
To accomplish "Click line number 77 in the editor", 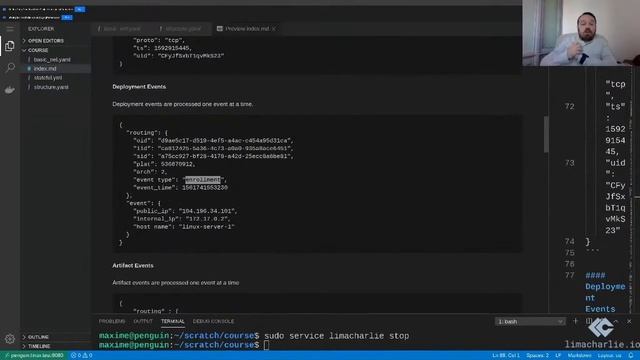I will (x=569, y=276).
